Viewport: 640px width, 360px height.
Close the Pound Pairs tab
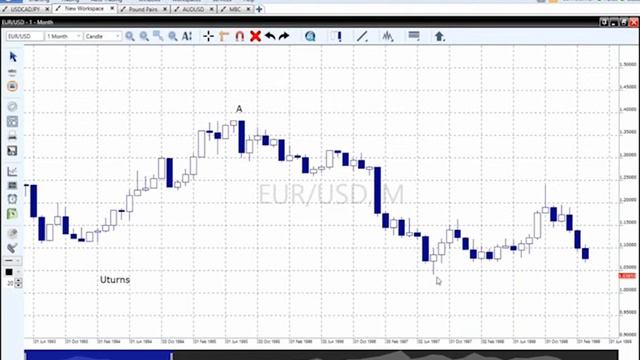click(x=165, y=9)
